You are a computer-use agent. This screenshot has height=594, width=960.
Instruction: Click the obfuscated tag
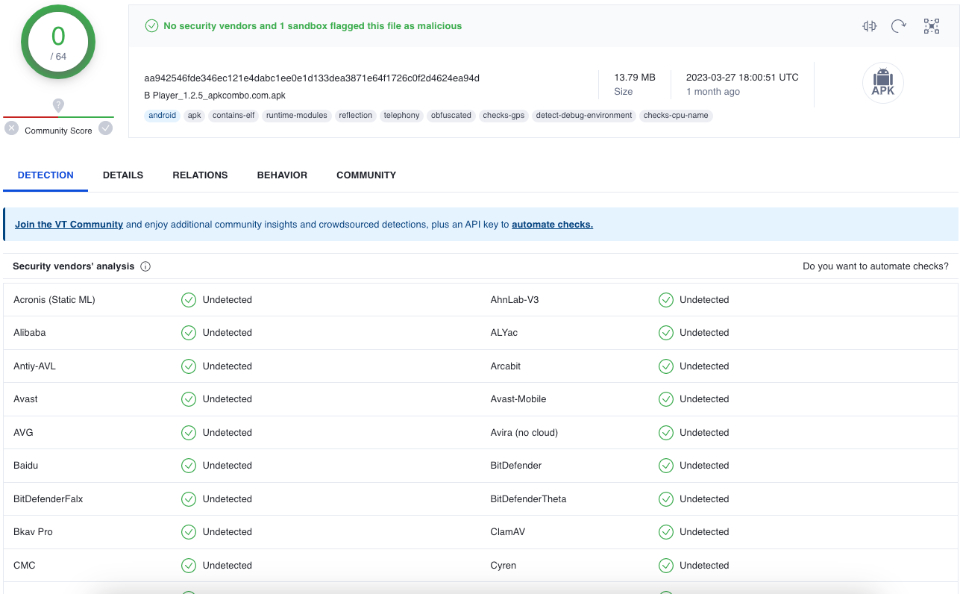(x=451, y=115)
